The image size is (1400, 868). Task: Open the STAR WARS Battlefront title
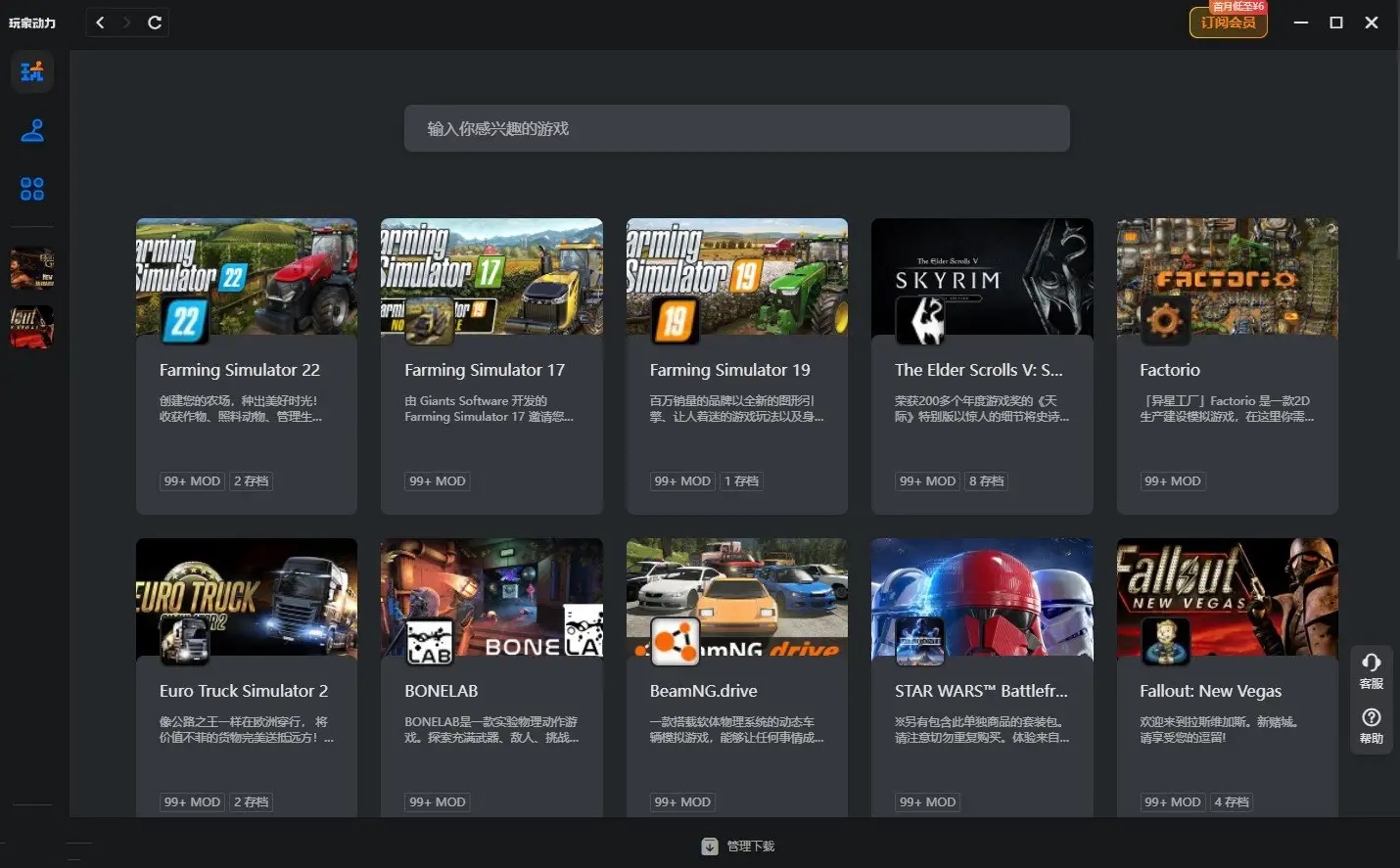[981, 691]
